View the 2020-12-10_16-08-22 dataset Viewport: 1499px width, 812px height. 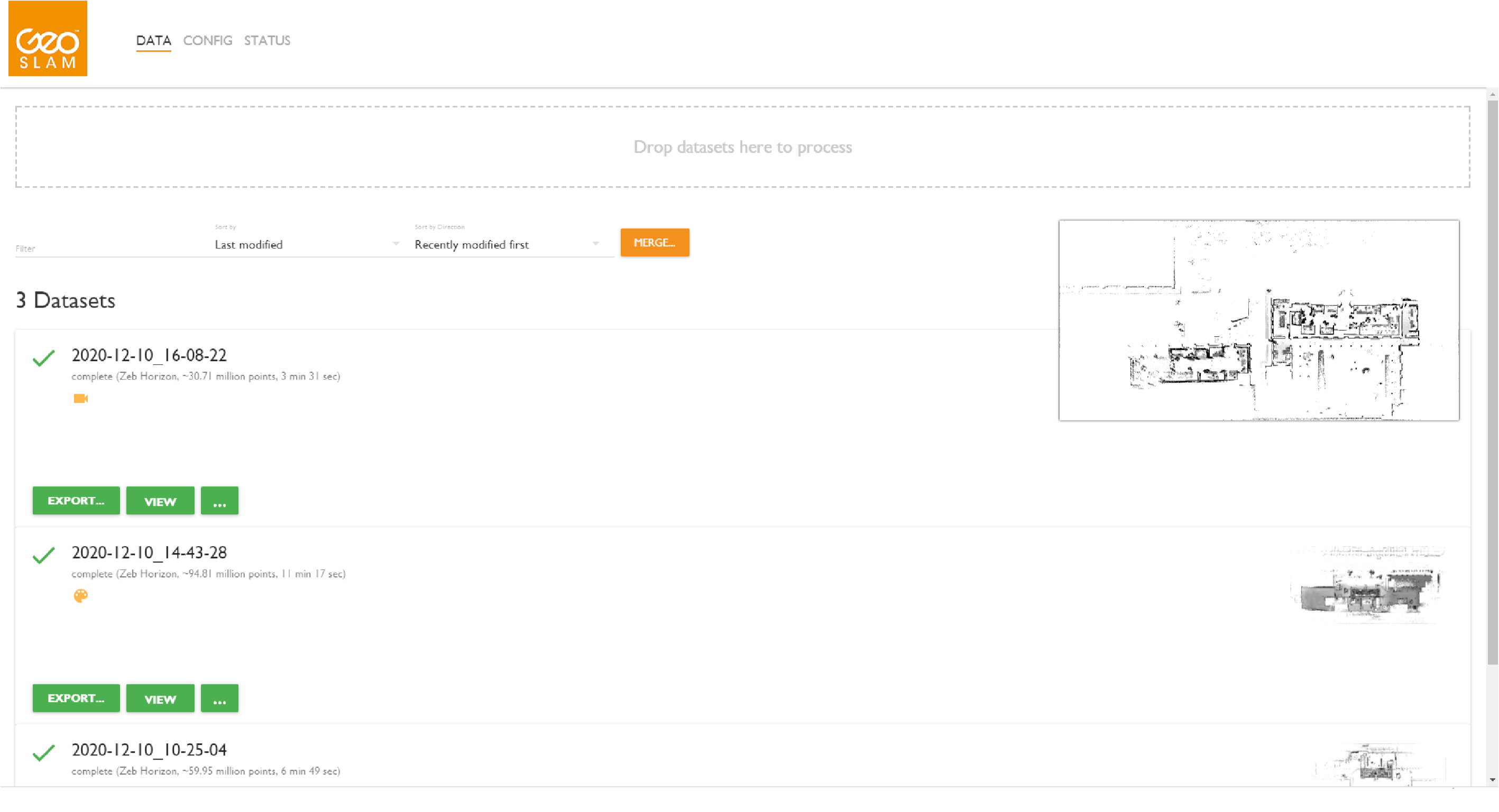[x=160, y=501]
